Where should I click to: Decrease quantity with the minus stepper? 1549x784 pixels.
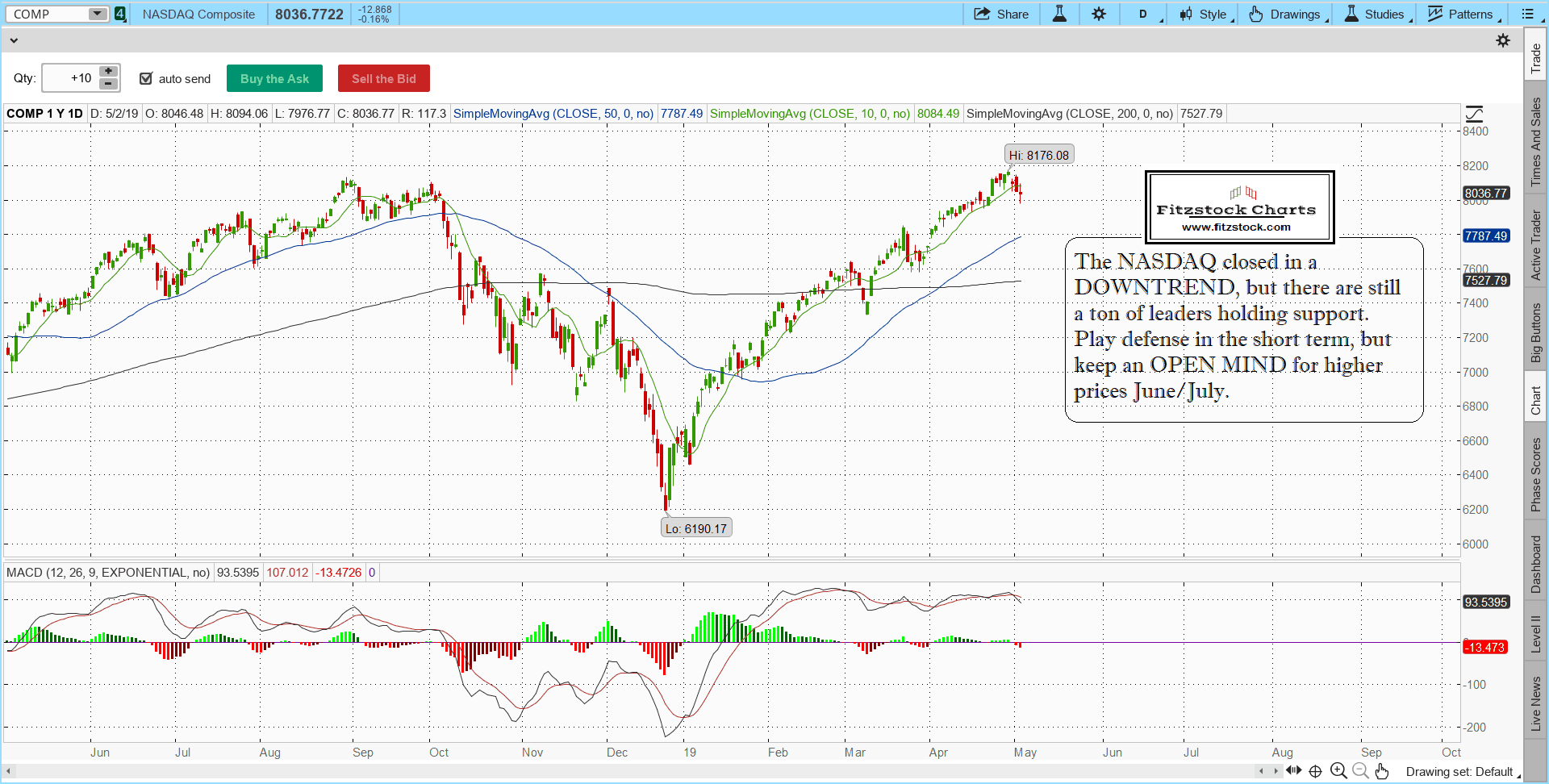(x=108, y=84)
